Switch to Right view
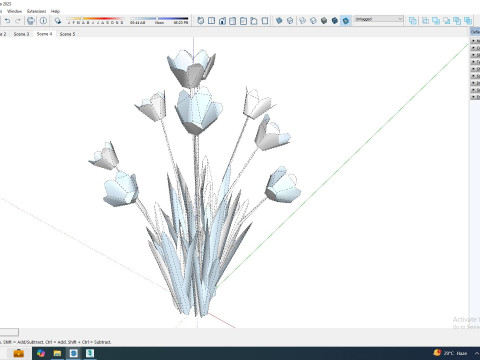This screenshot has height=360, width=480. pyautogui.click(x=233, y=21)
